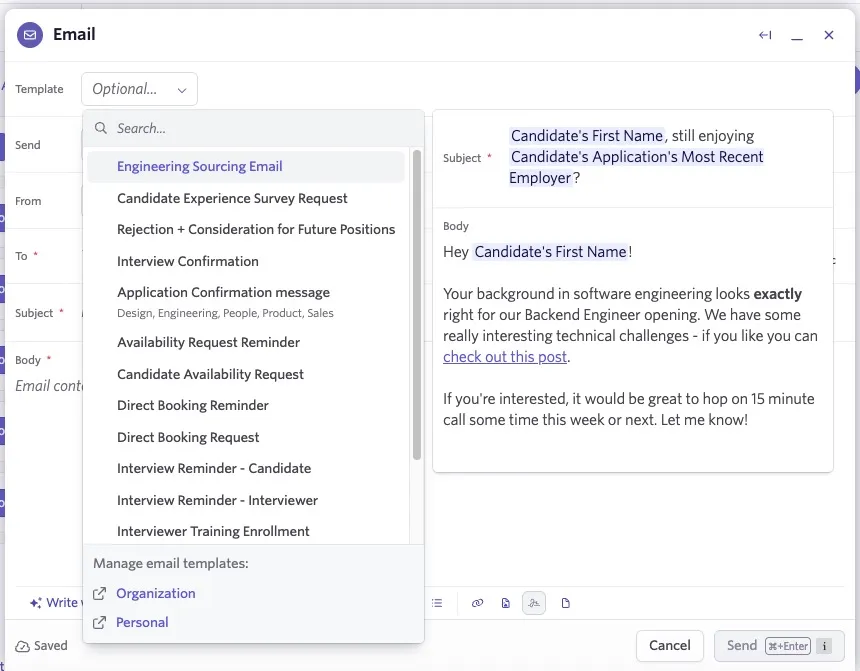
Task: Insert a link using the chain icon
Action: point(477,603)
